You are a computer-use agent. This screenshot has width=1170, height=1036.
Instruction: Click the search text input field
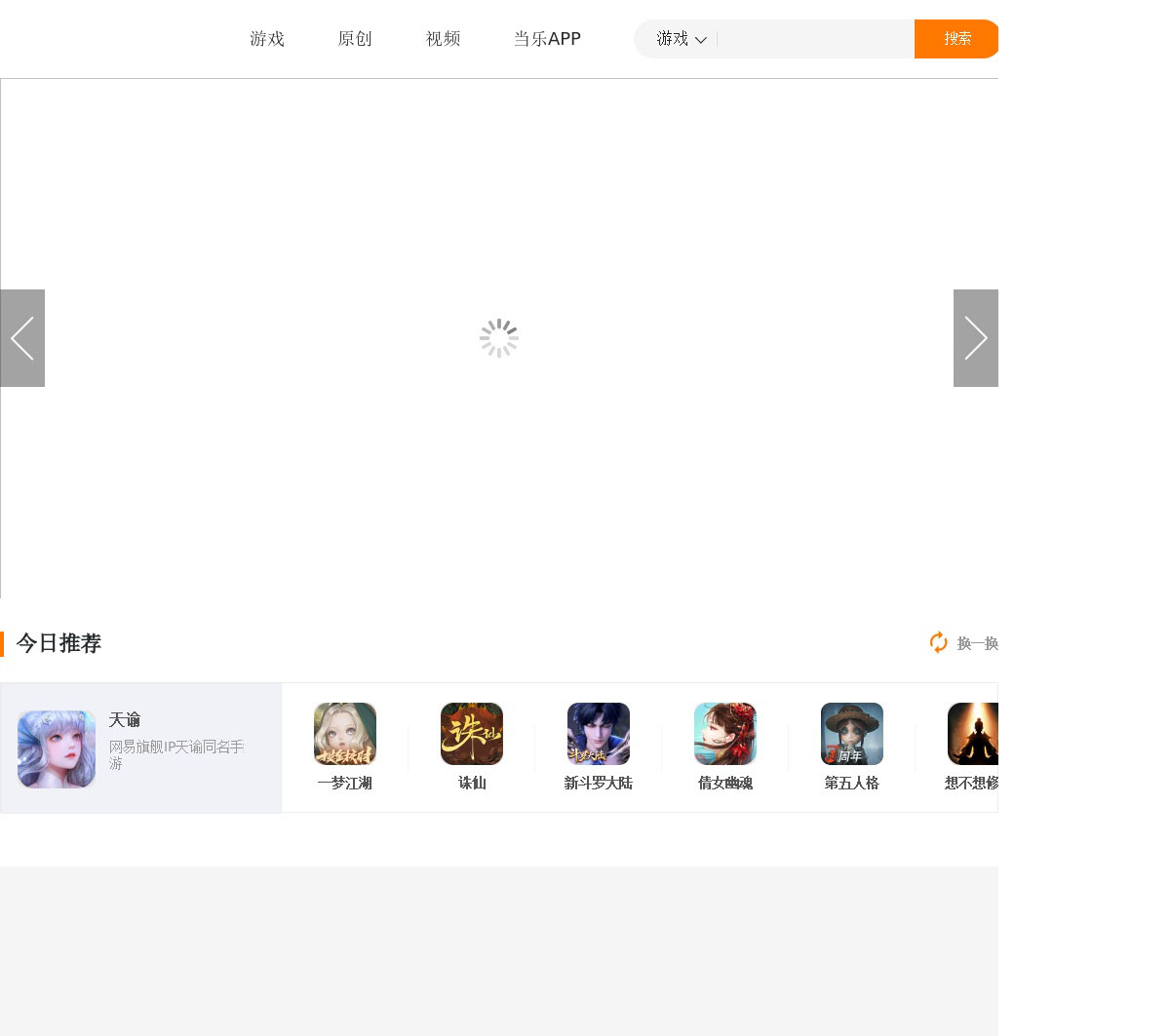point(816,39)
